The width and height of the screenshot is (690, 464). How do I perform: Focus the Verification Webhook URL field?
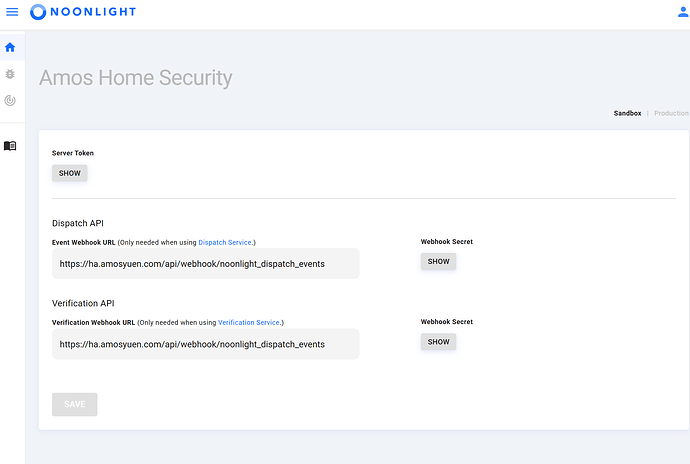pyautogui.click(x=206, y=344)
